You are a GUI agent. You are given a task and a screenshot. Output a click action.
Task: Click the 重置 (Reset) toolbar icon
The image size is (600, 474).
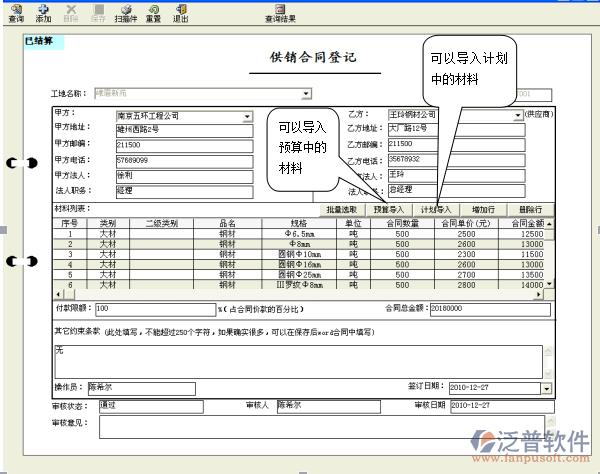[x=153, y=13]
